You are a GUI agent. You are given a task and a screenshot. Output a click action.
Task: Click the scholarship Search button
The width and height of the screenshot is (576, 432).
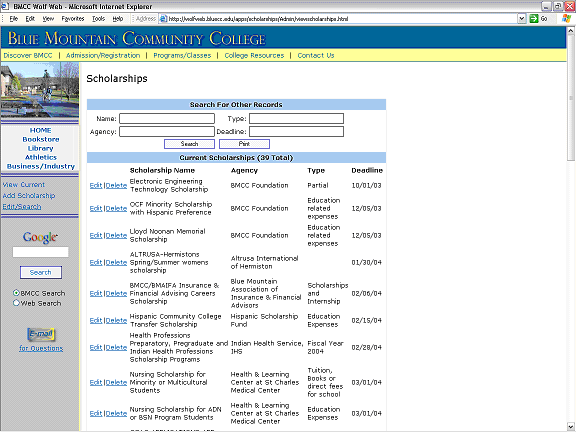coord(190,144)
